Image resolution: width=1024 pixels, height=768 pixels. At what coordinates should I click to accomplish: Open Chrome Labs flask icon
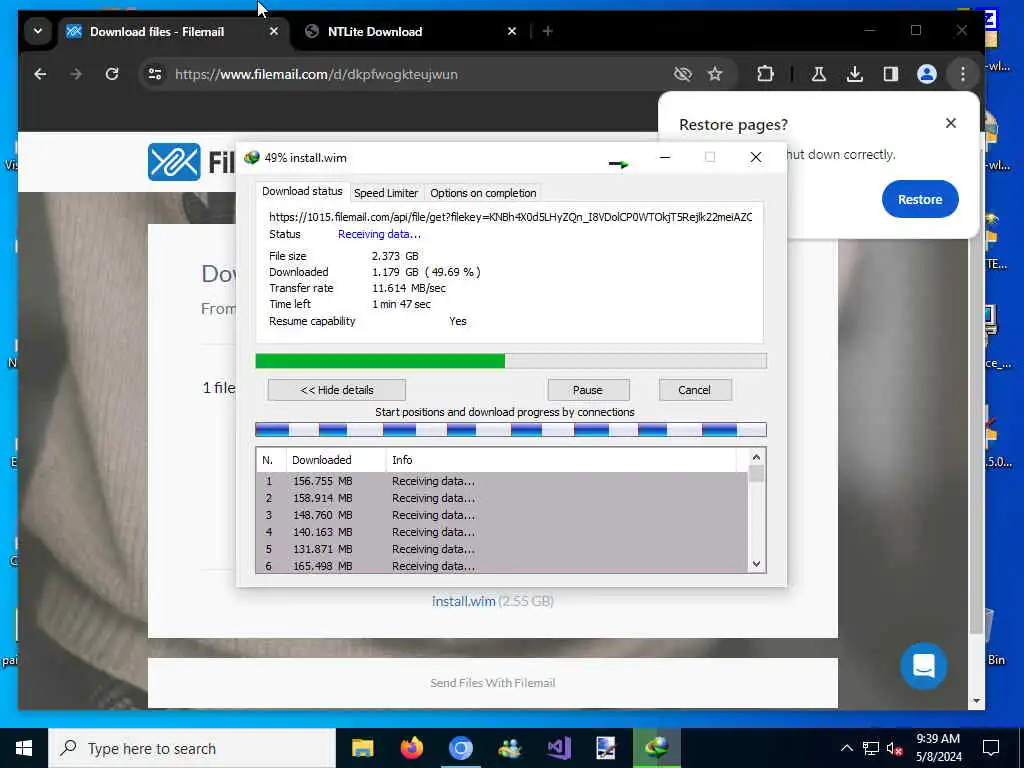[x=818, y=74]
